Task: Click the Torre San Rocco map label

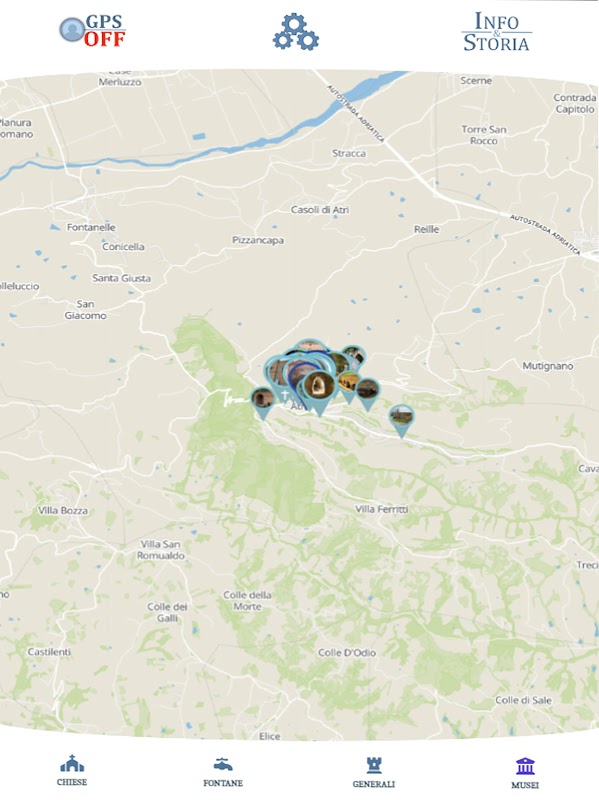Action: coord(484,135)
